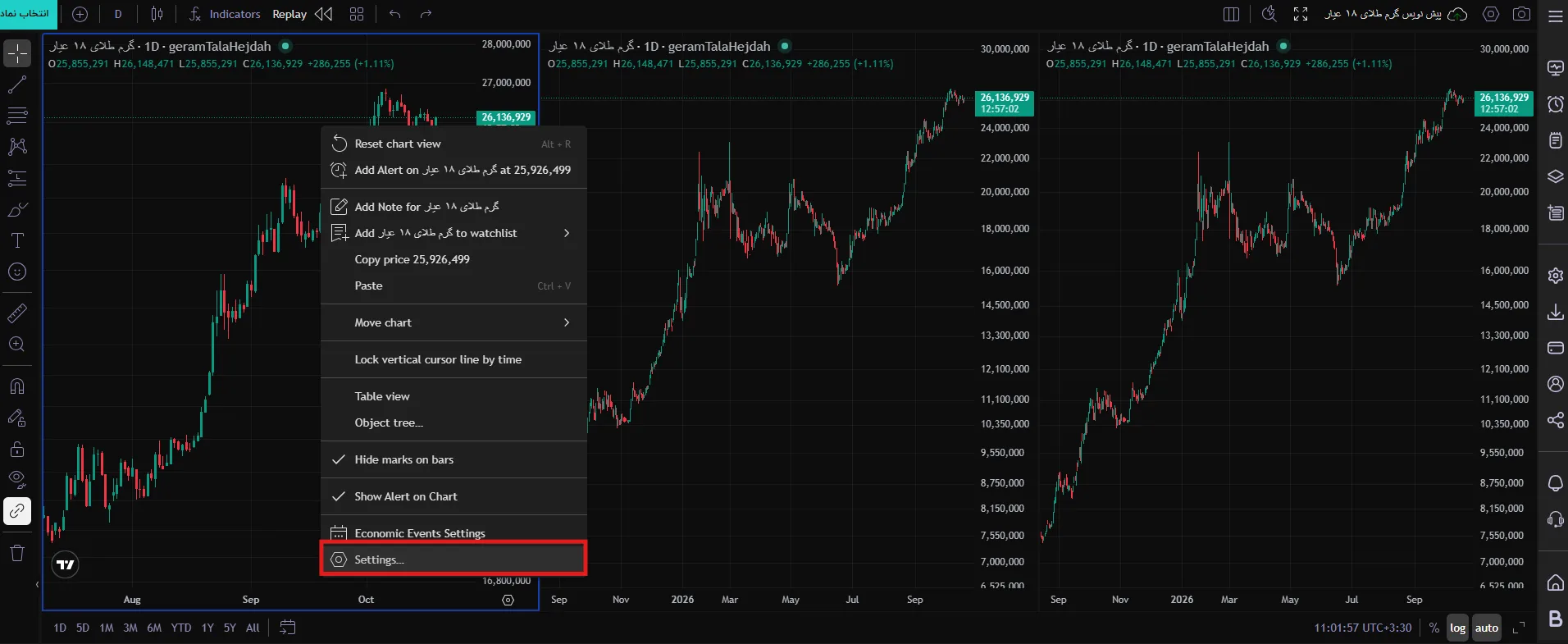Open the headset support icon

(1555, 518)
